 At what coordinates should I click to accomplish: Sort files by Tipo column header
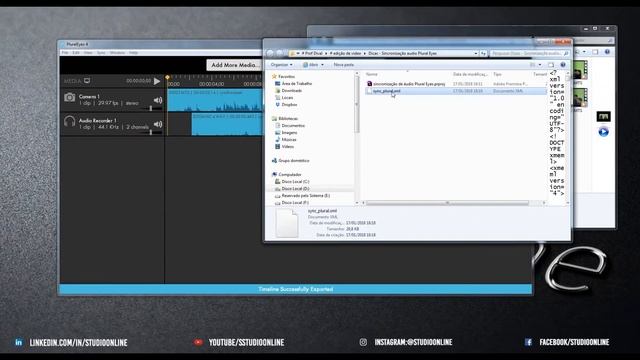497,74
